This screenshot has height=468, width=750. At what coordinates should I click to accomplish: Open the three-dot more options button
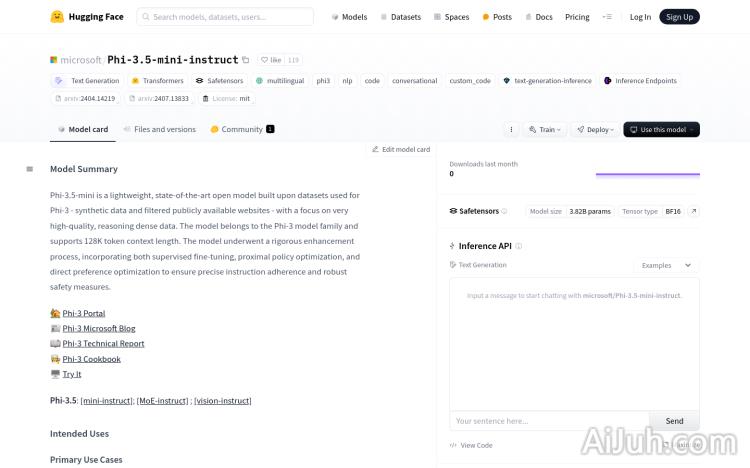pyautogui.click(x=512, y=129)
